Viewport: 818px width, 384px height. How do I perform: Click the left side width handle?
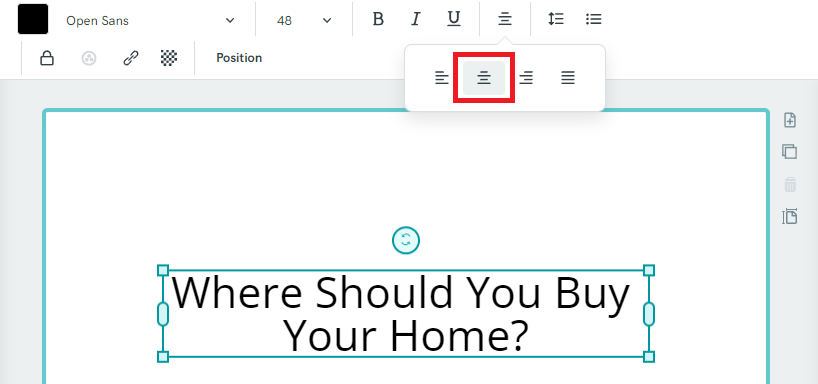[x=163, y=314]
